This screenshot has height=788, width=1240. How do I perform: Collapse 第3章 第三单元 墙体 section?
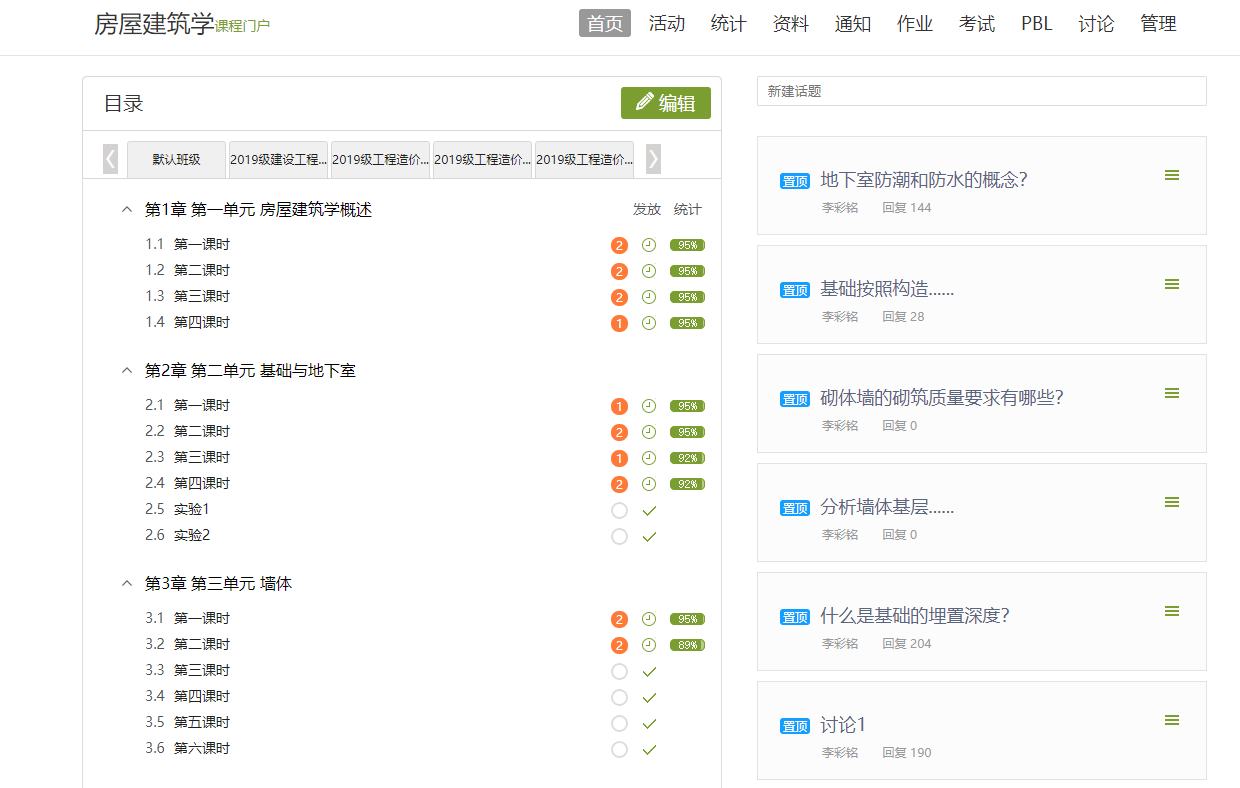pyautogui.click(x=126, y=584)
